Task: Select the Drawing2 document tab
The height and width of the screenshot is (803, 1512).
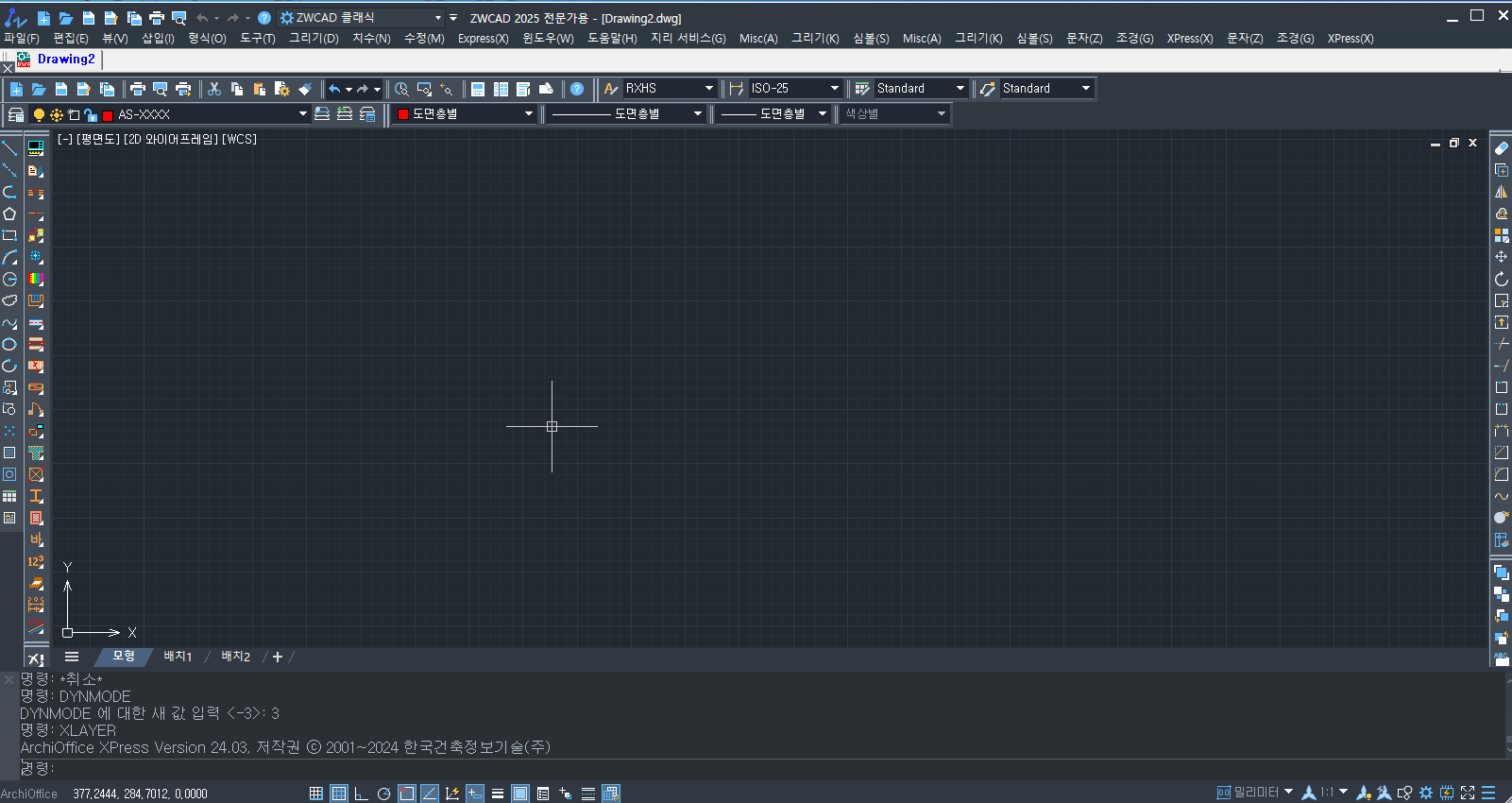Action: click(x=66, y=60)
